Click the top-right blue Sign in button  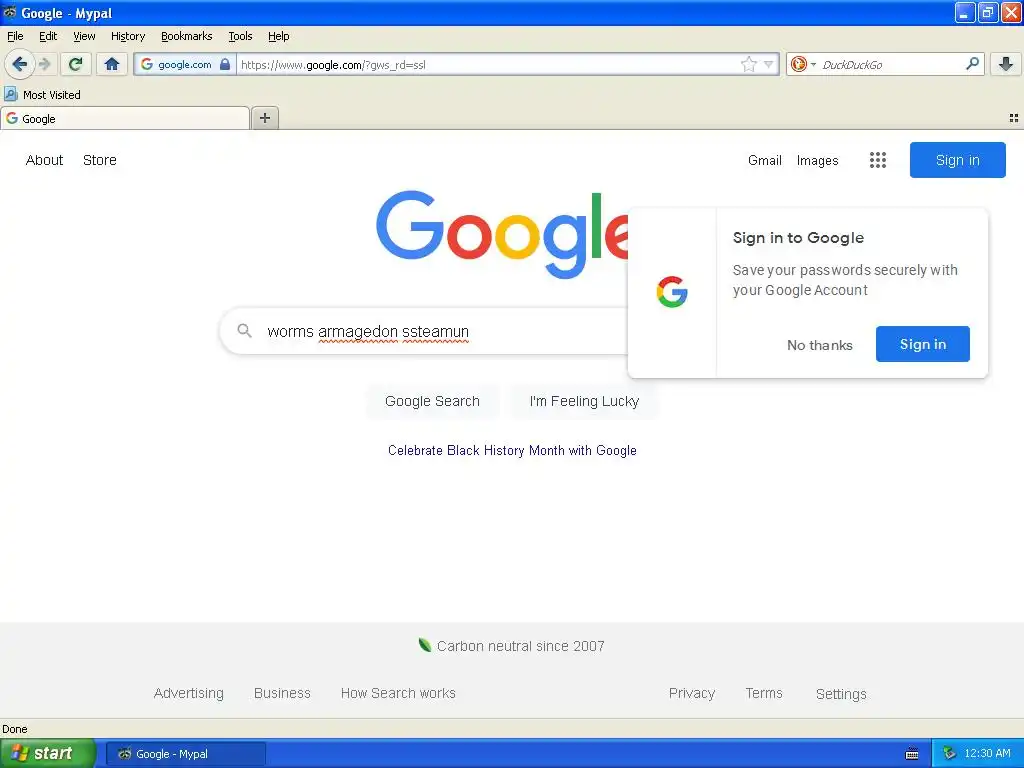(957, 160)
